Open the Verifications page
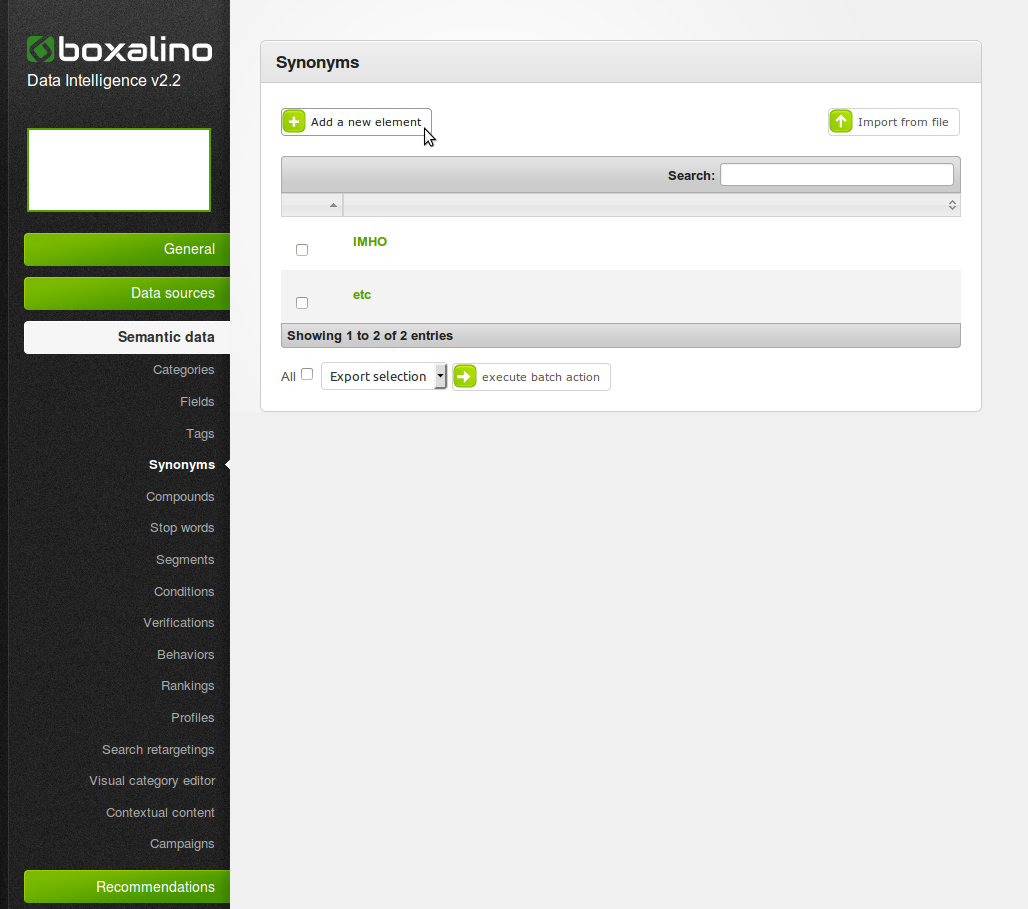Screen dimensions: 1028x909 [179, 623]
